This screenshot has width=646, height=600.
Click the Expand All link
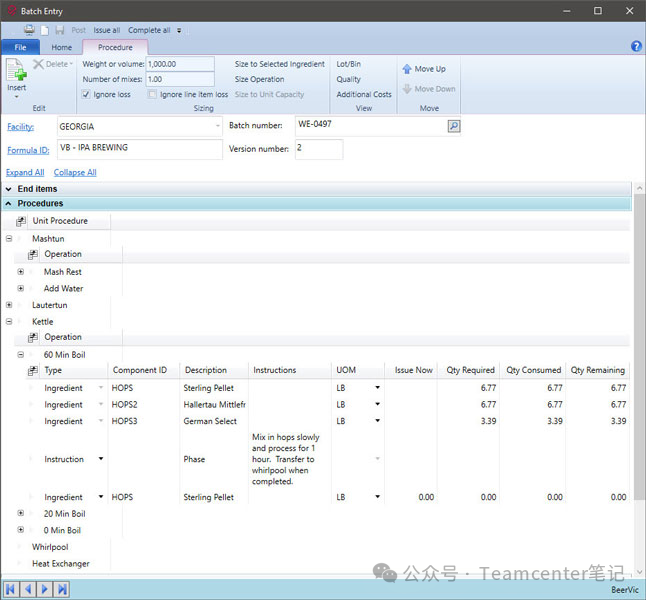click(x=25, y=172)
